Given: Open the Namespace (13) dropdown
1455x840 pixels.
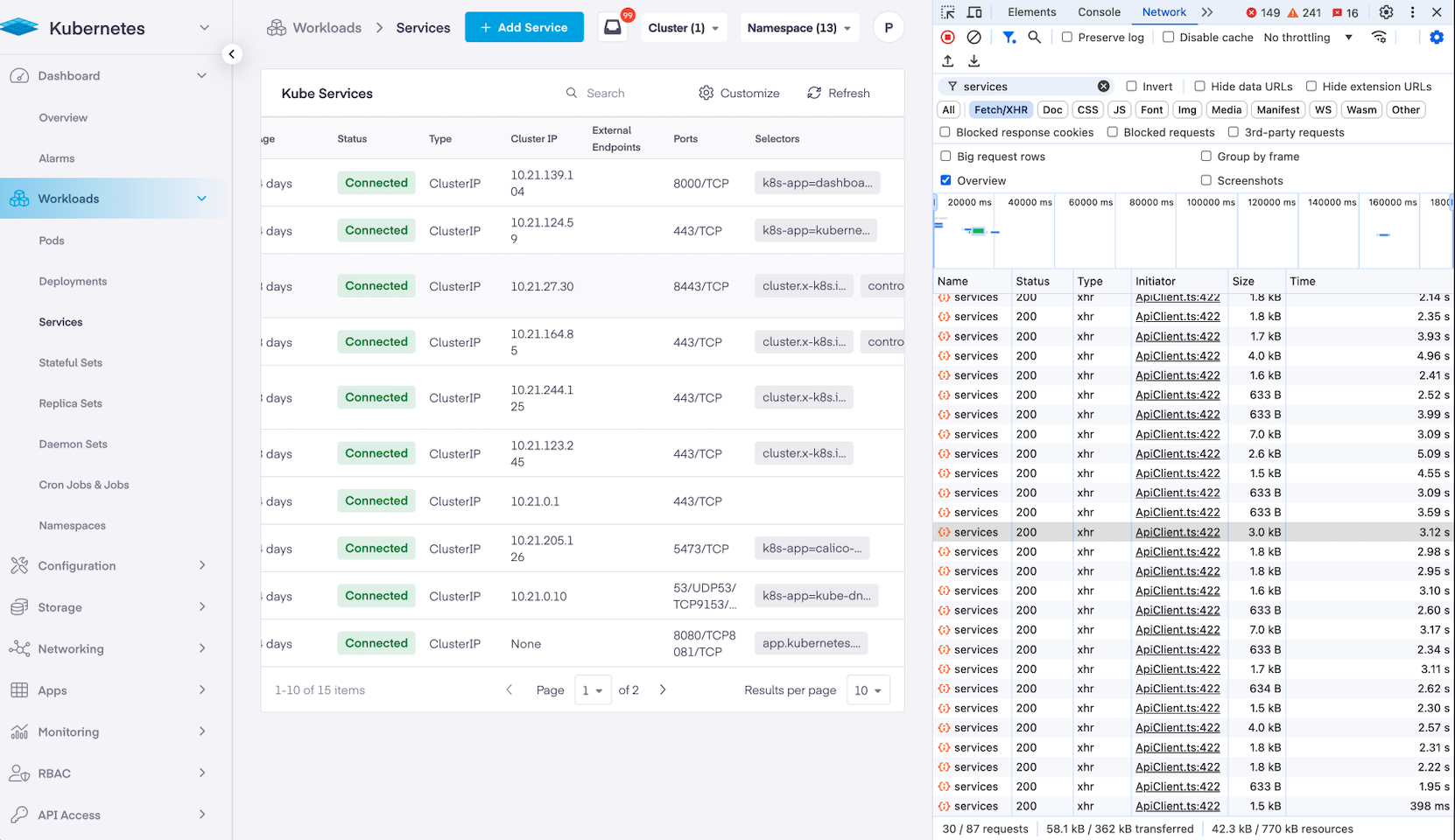Looking at the screenshot, I should tap(798, 28).
